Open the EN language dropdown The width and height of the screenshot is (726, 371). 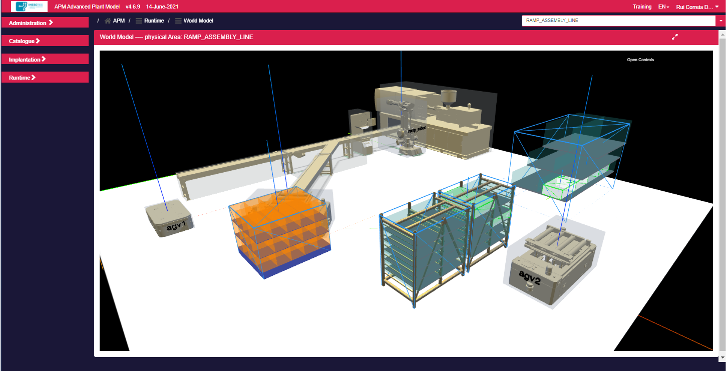(663, 7)
